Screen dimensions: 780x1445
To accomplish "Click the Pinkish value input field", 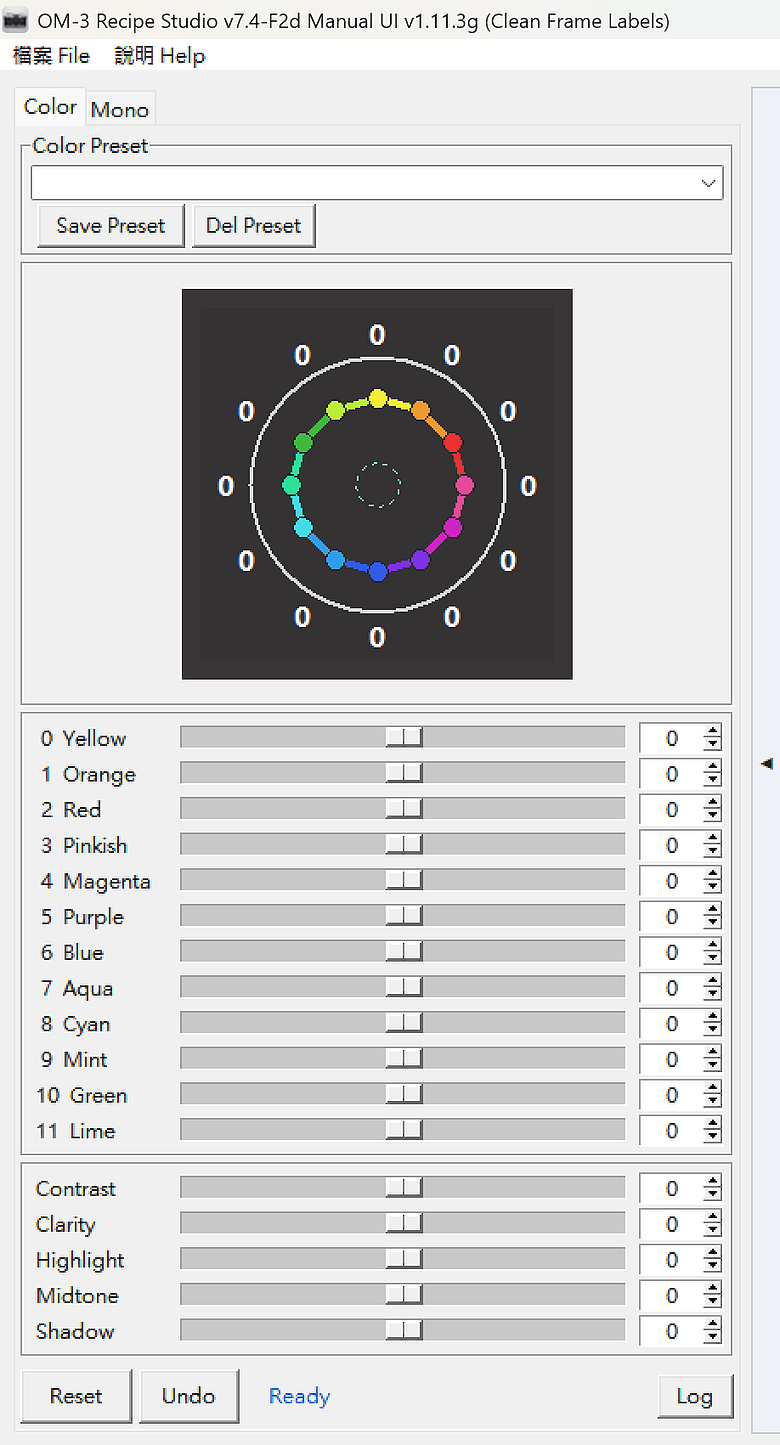I will click(x=671, y=846).
